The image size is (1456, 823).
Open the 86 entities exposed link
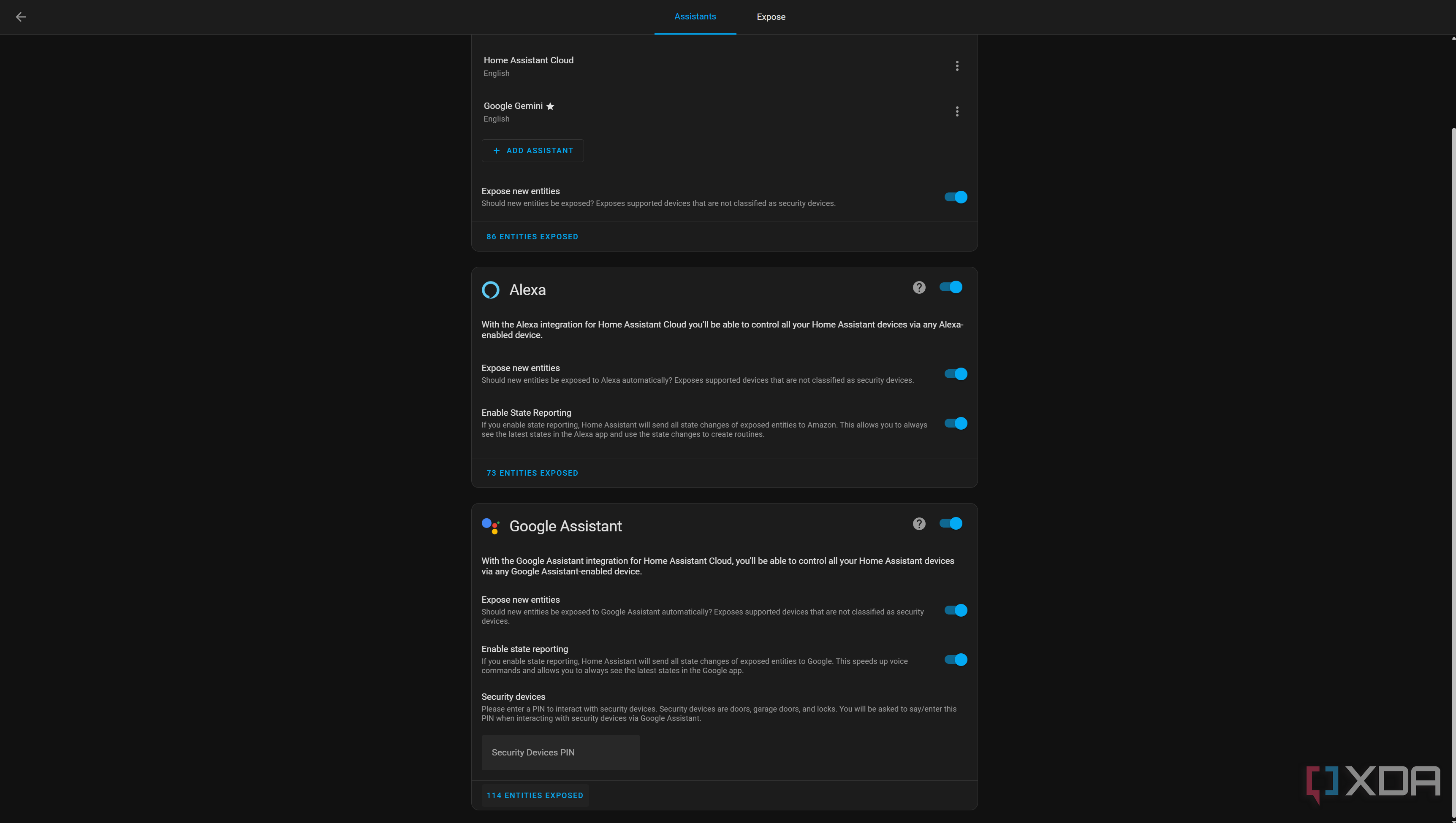point(532,237)
